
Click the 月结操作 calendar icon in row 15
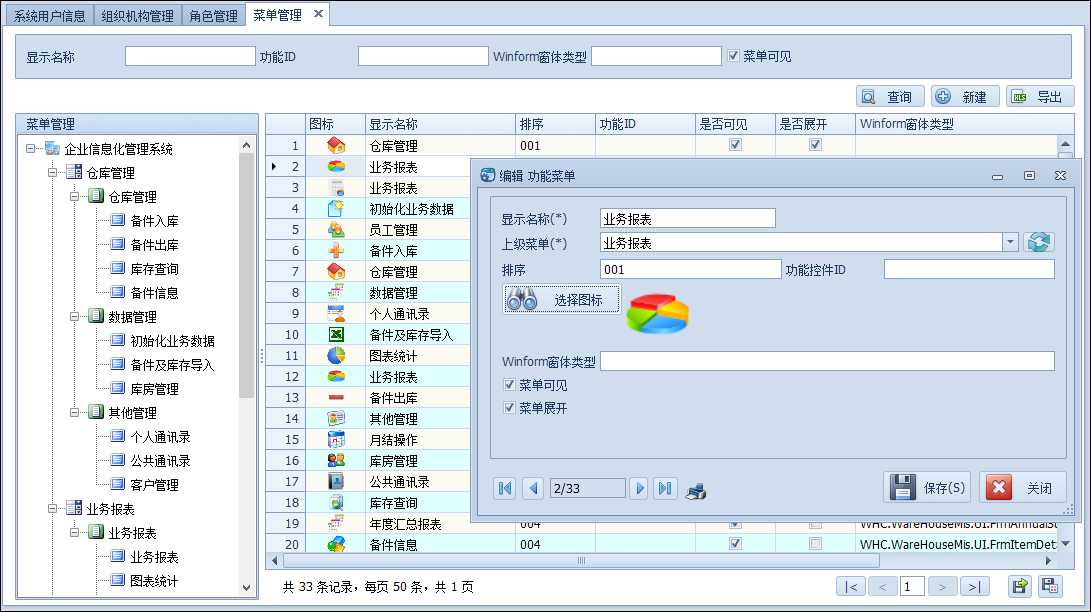[x=336, y=440]
